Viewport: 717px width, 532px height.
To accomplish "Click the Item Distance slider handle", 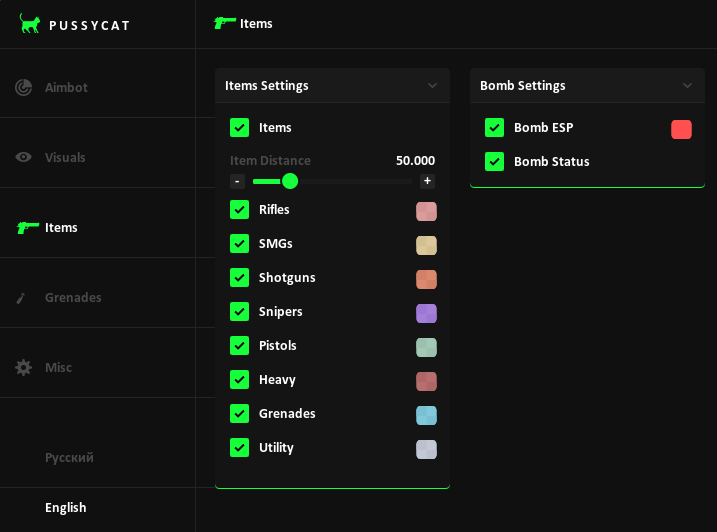I will tap(290, 181).
